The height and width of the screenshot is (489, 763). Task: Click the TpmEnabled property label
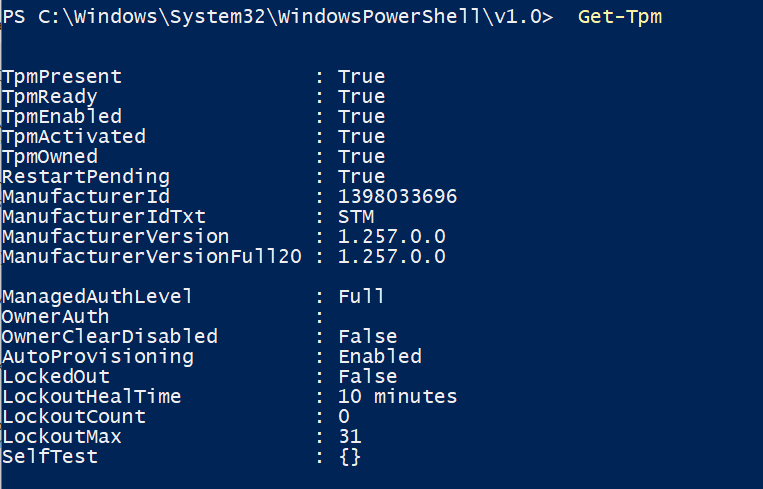click(x=62, y=116)
